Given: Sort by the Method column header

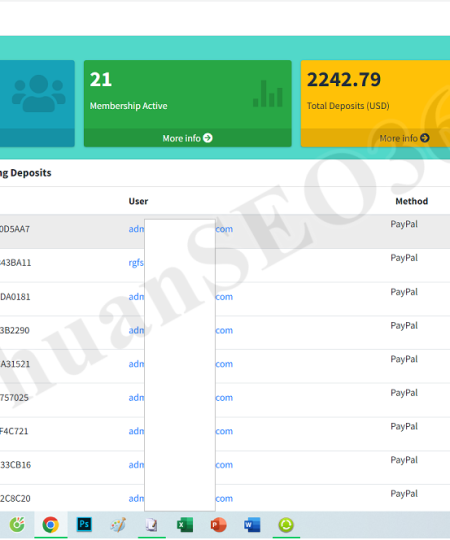Looking at the screenshot, I should pos(411,201).
